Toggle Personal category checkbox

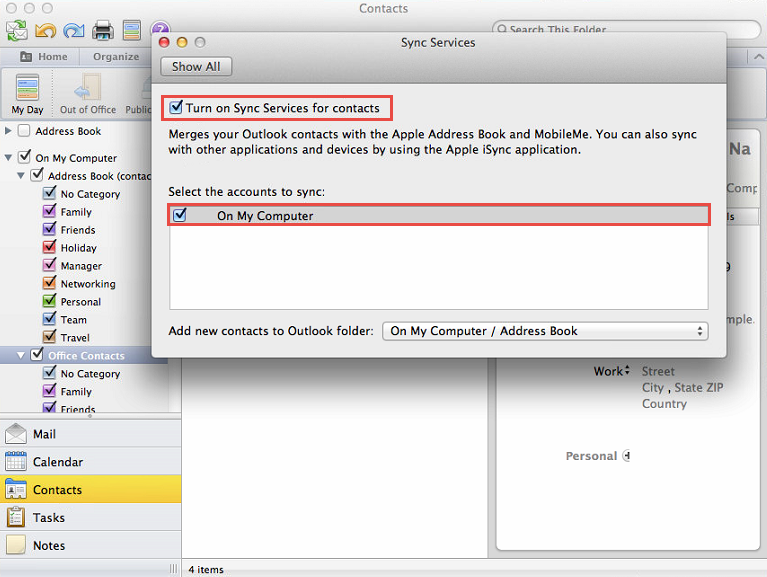[x=49, y=300]
